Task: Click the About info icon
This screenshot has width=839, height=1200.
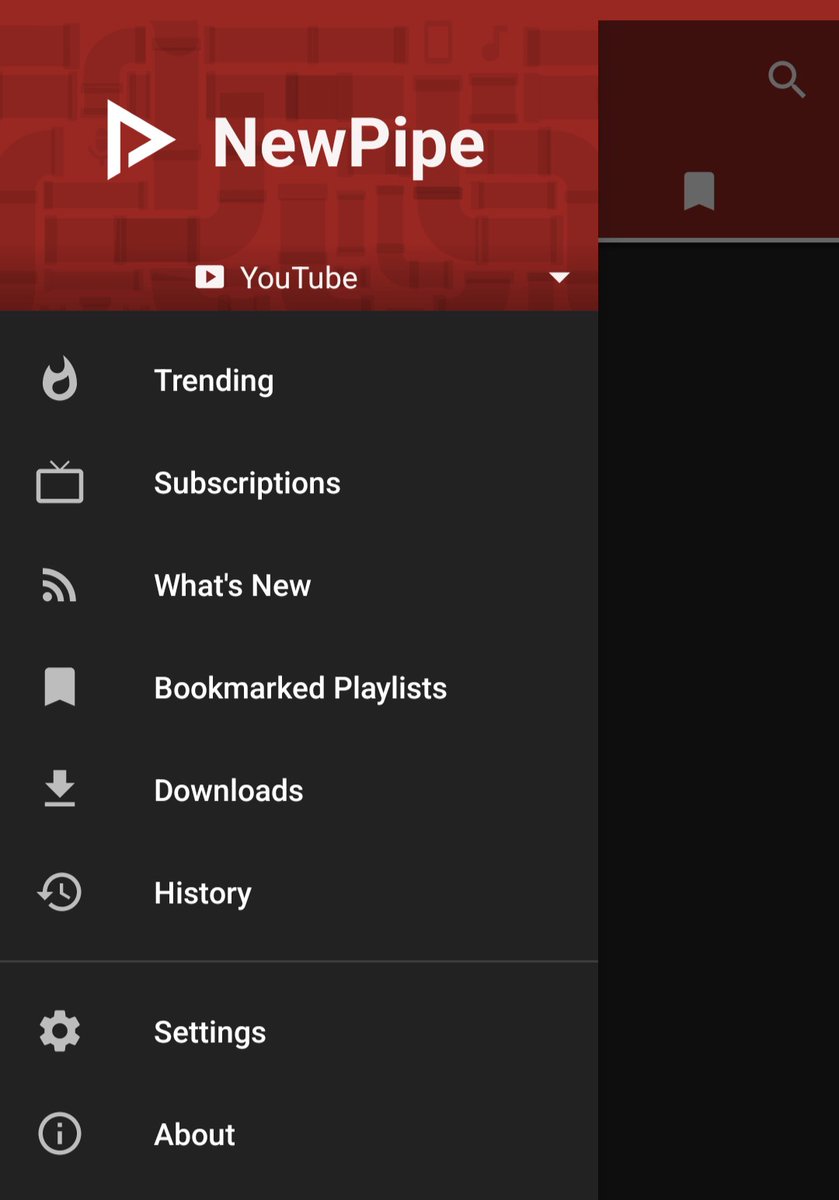Action: [60, 1134]
